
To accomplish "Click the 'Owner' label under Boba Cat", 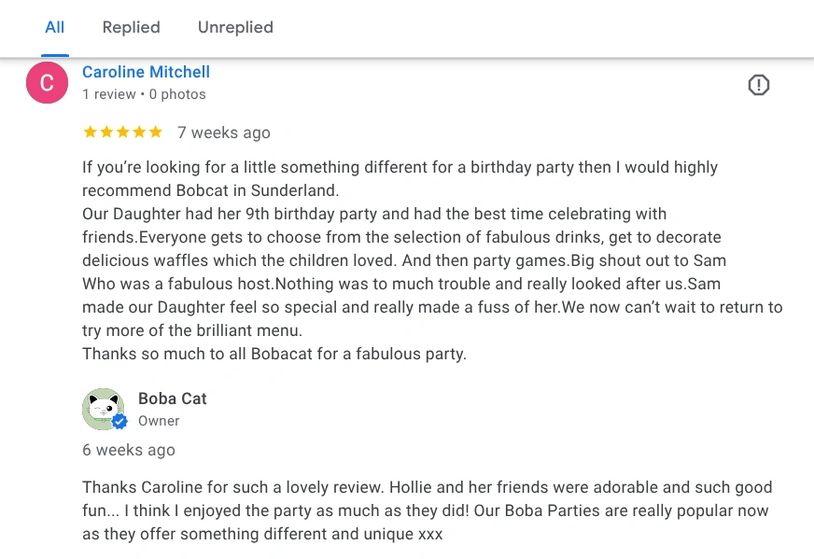I will (x=159, y=421).
